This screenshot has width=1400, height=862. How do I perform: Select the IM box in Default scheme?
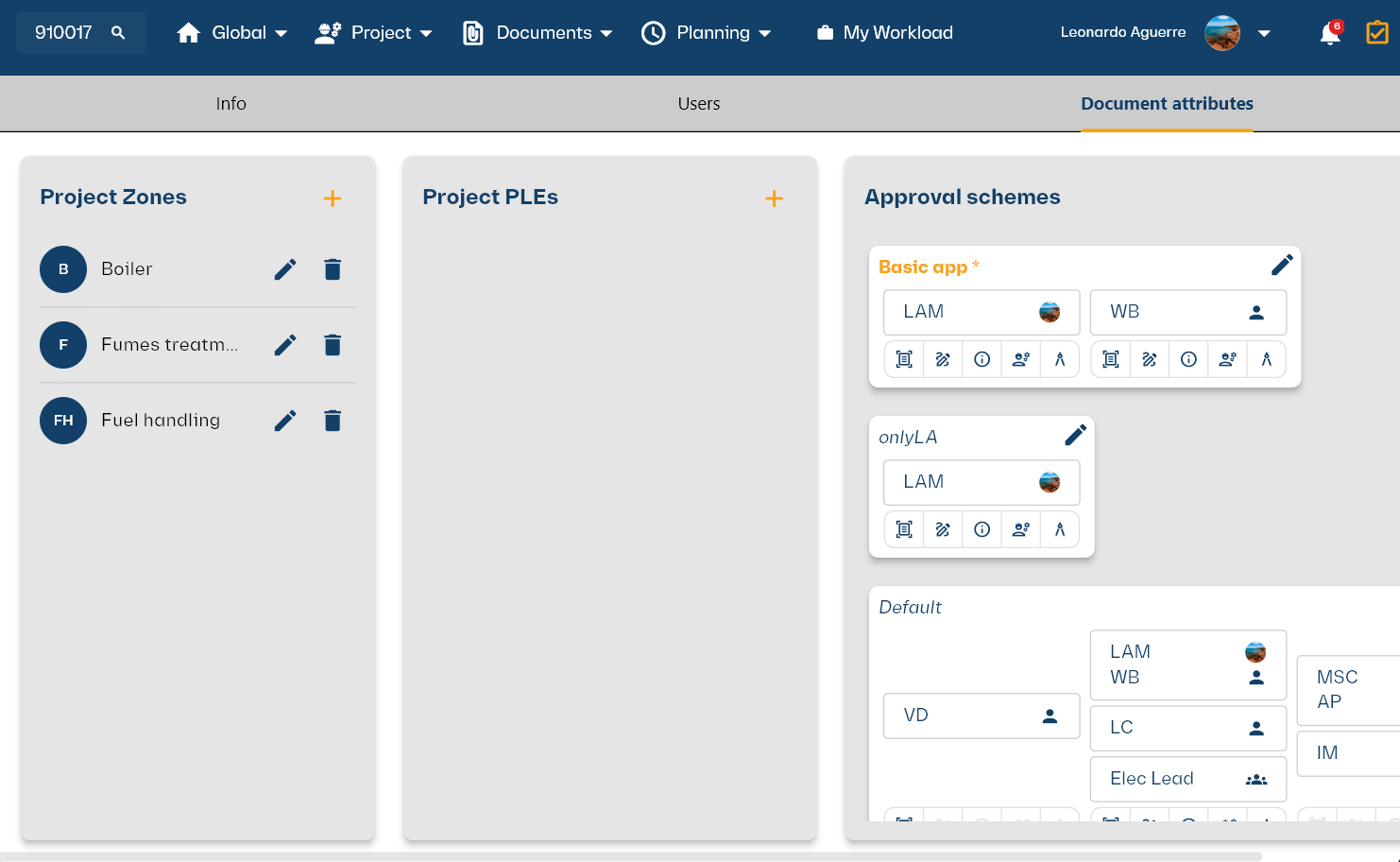tap(1348, 753)
